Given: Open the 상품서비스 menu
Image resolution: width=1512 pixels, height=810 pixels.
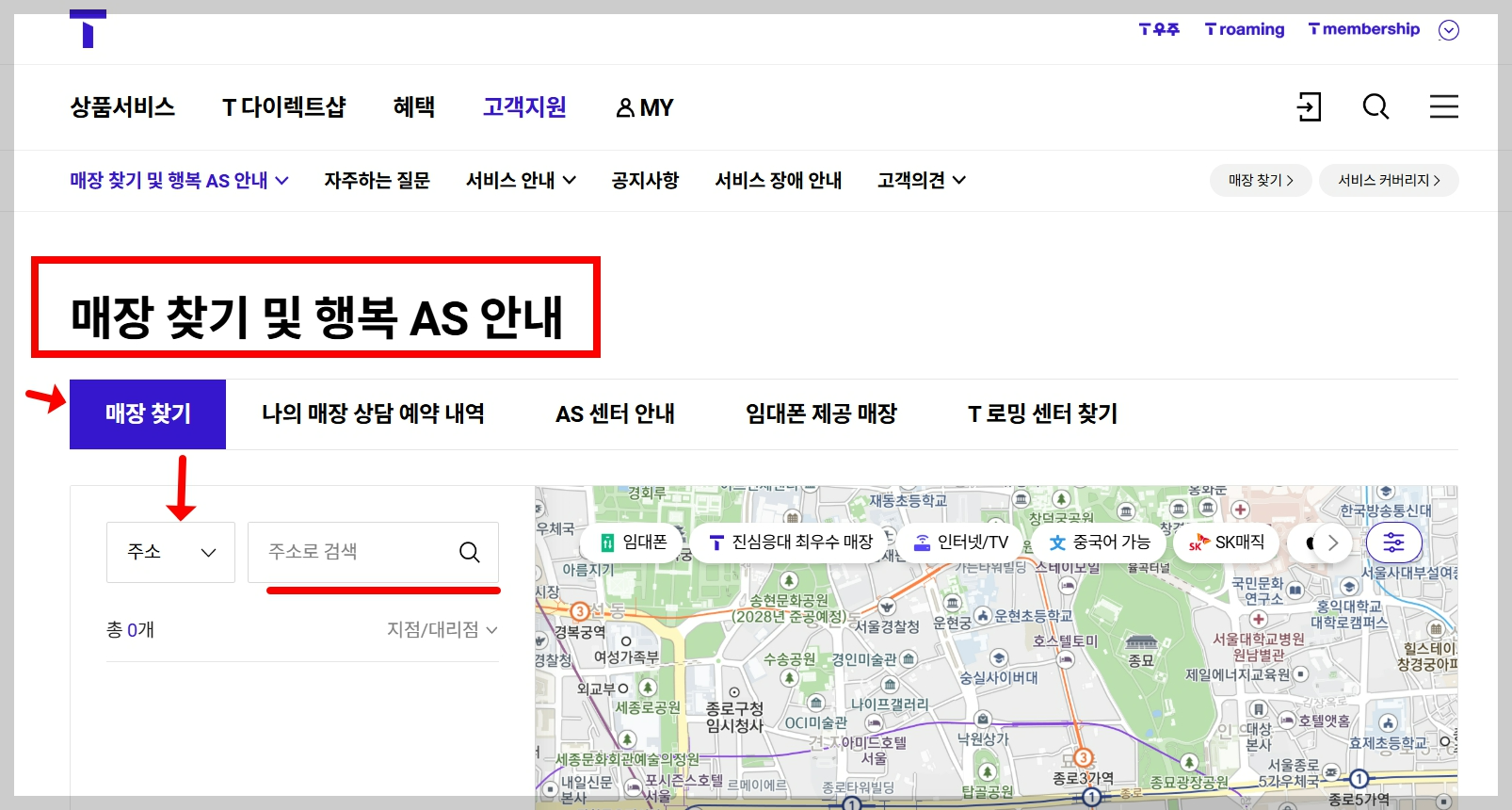Looking at the screenshot, I should 122,107.
